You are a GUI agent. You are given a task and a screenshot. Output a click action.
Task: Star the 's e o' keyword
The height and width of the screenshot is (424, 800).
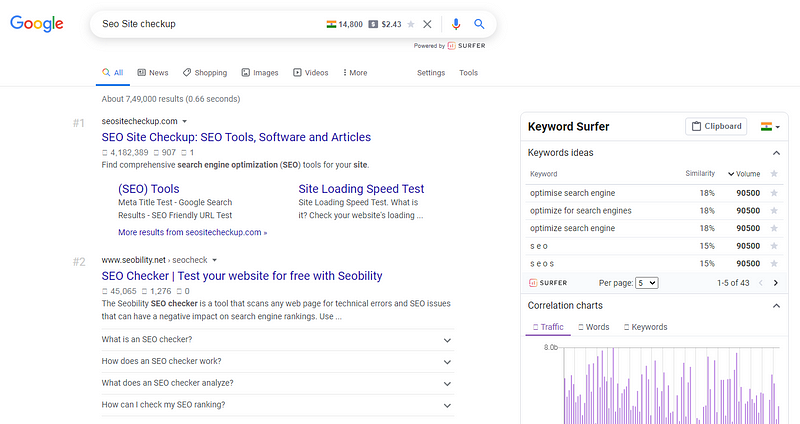[x=774, y=246]
